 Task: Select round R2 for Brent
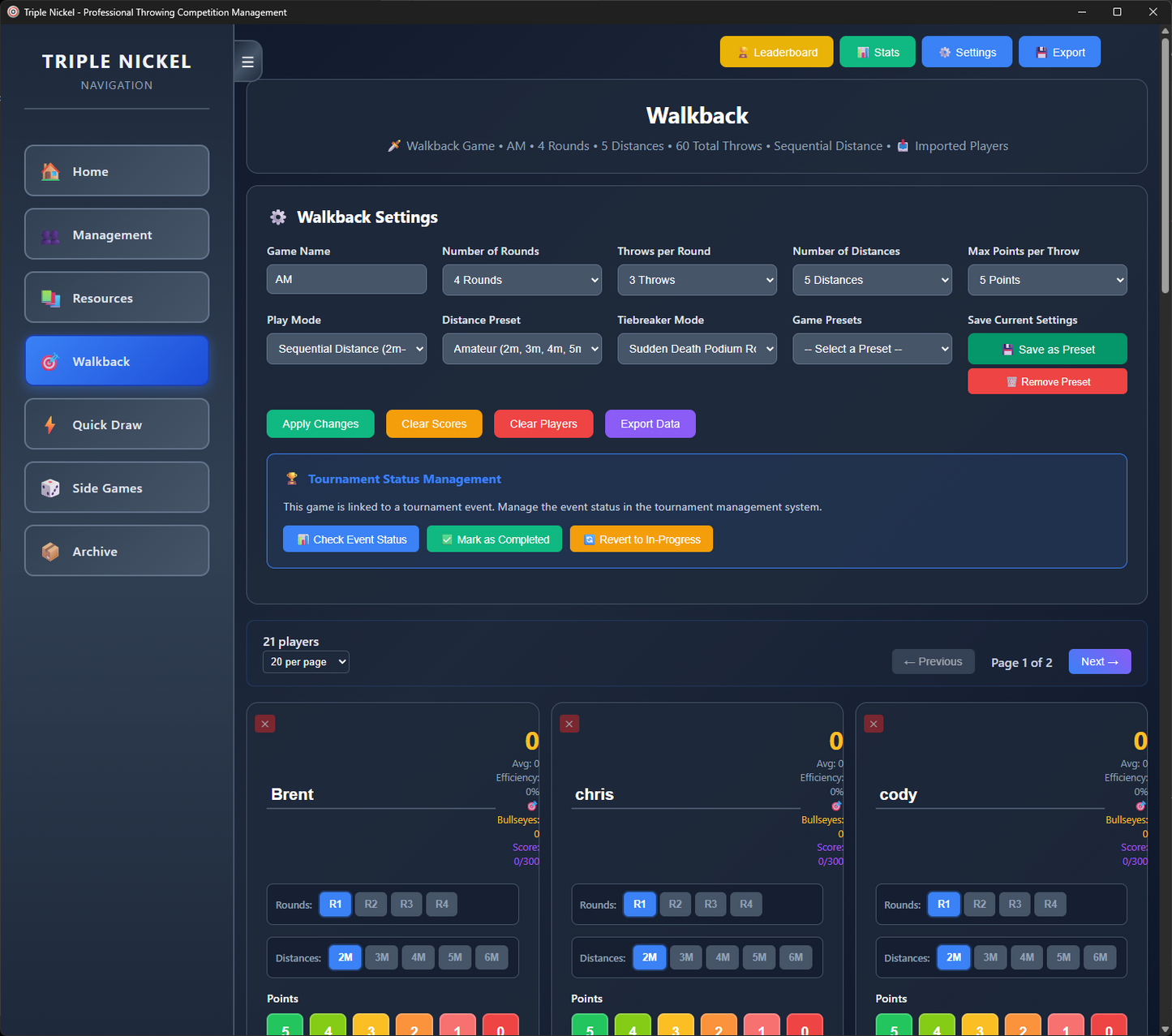click(371, 904)
